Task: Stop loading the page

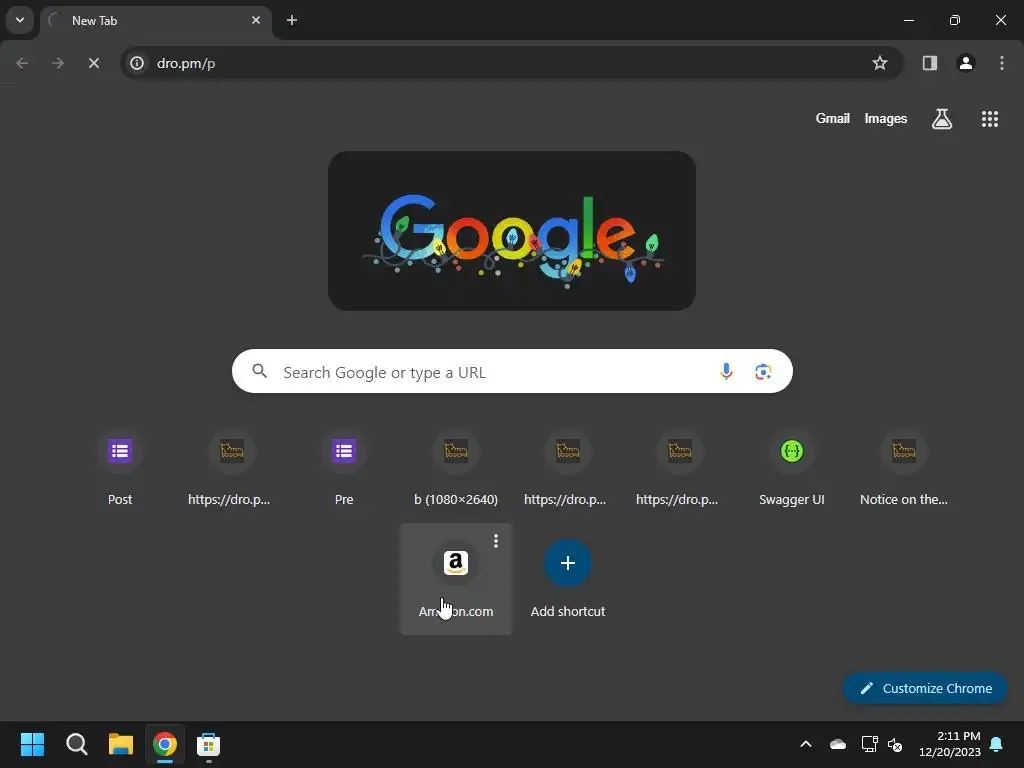Action: pyautogui.click(x=94, y=63)
